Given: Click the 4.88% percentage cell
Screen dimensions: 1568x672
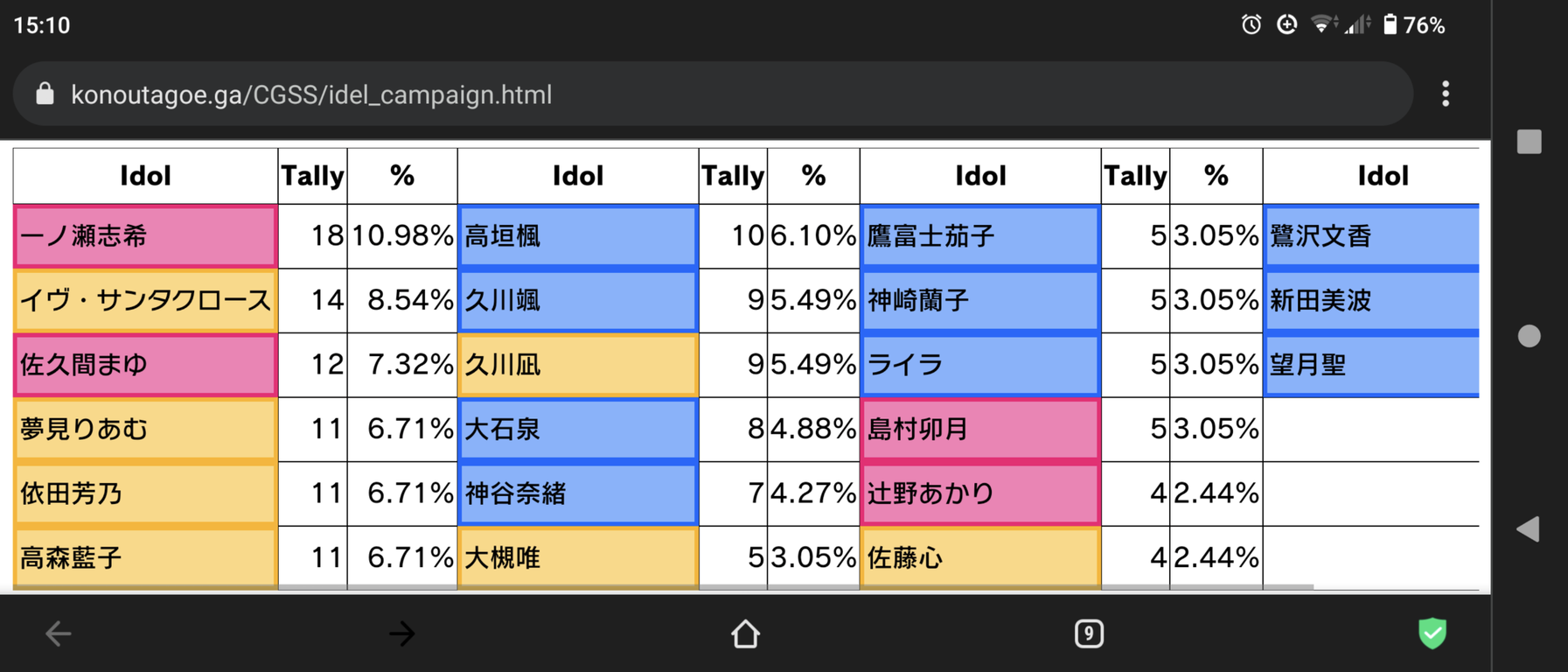Looking at the screenshot, I should pos(813,429).
